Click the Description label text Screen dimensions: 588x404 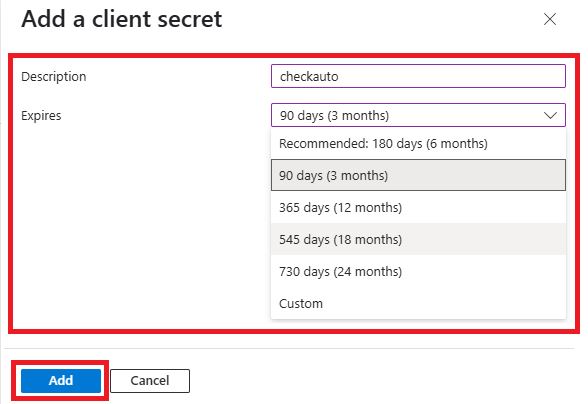[x=54, y=77]
